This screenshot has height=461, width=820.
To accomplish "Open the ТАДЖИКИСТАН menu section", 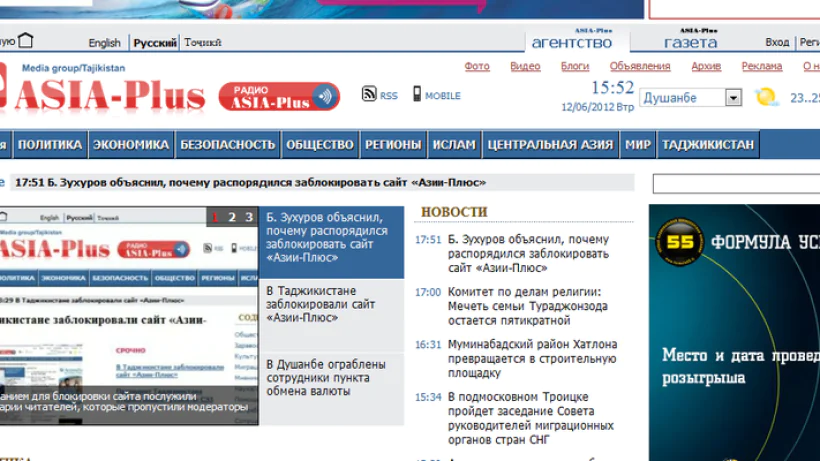I will (x=708, y=145).
